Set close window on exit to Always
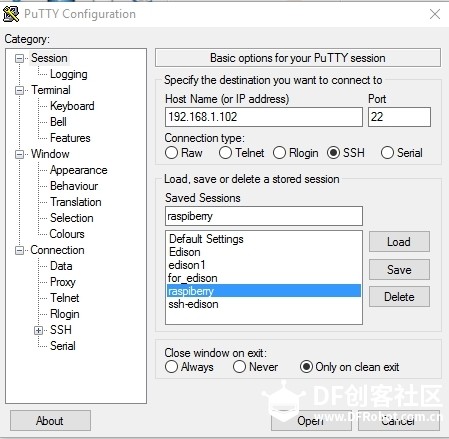 pos(171,367)
